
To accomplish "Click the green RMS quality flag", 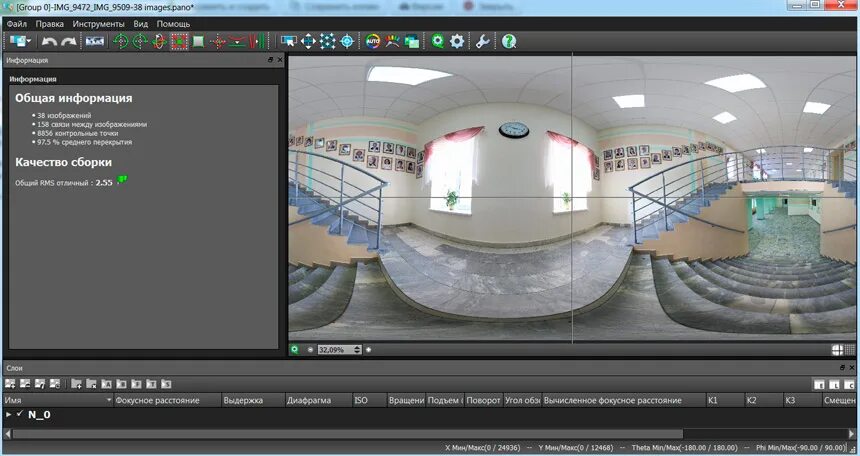I will pos(122,180).
